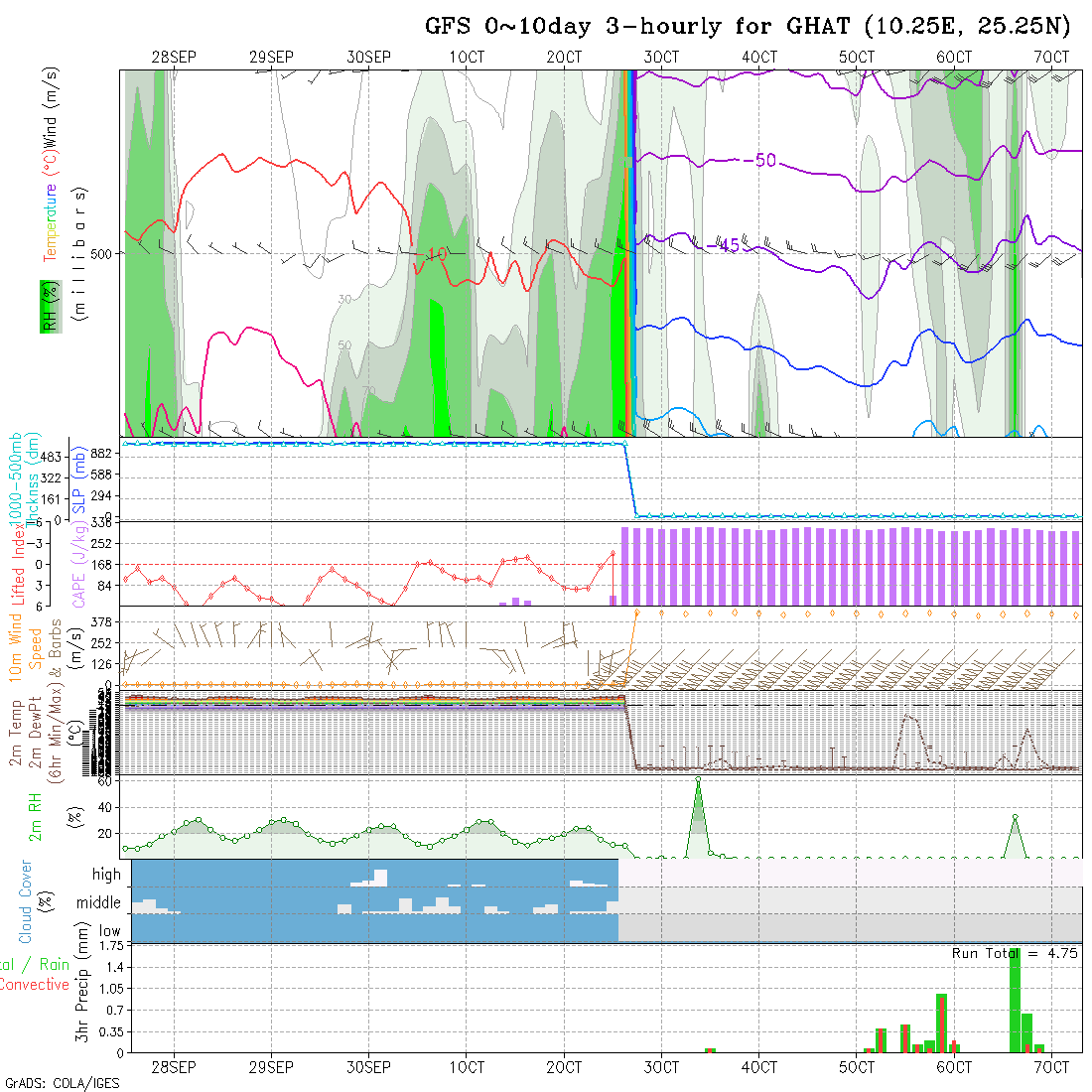Select the 28SEP label on top axis
Image resolution: width=1092 pixels, height=1092 pixels.
(x=174, y=58)
